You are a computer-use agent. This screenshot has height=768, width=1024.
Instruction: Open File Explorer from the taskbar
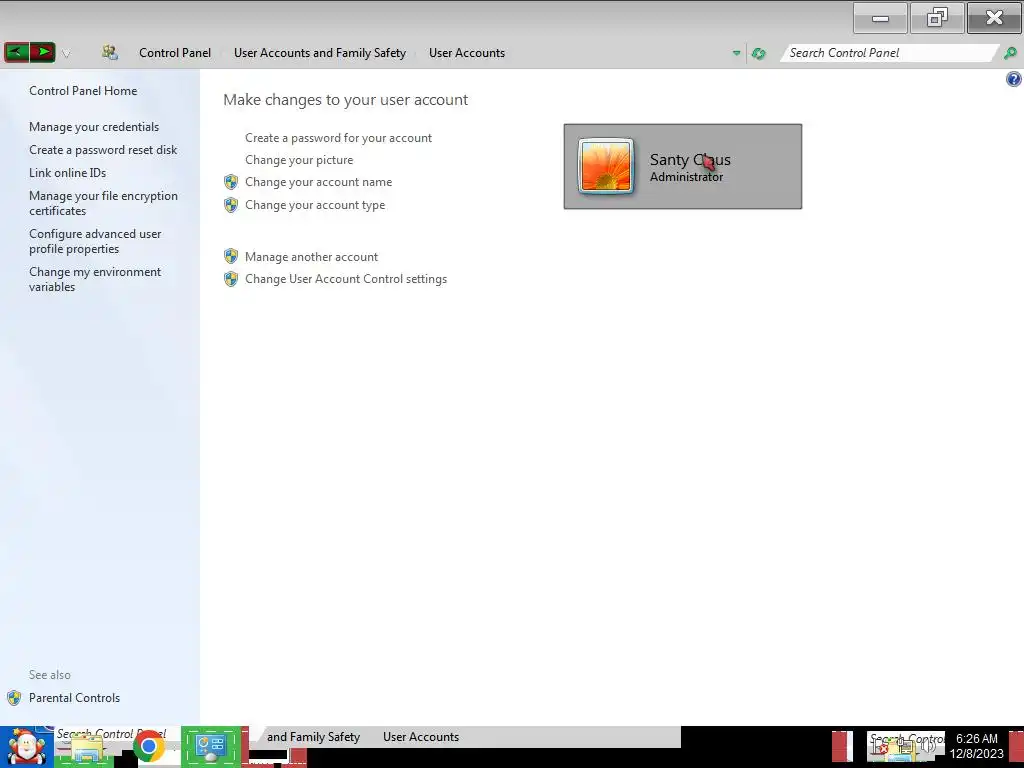[86, 749]
